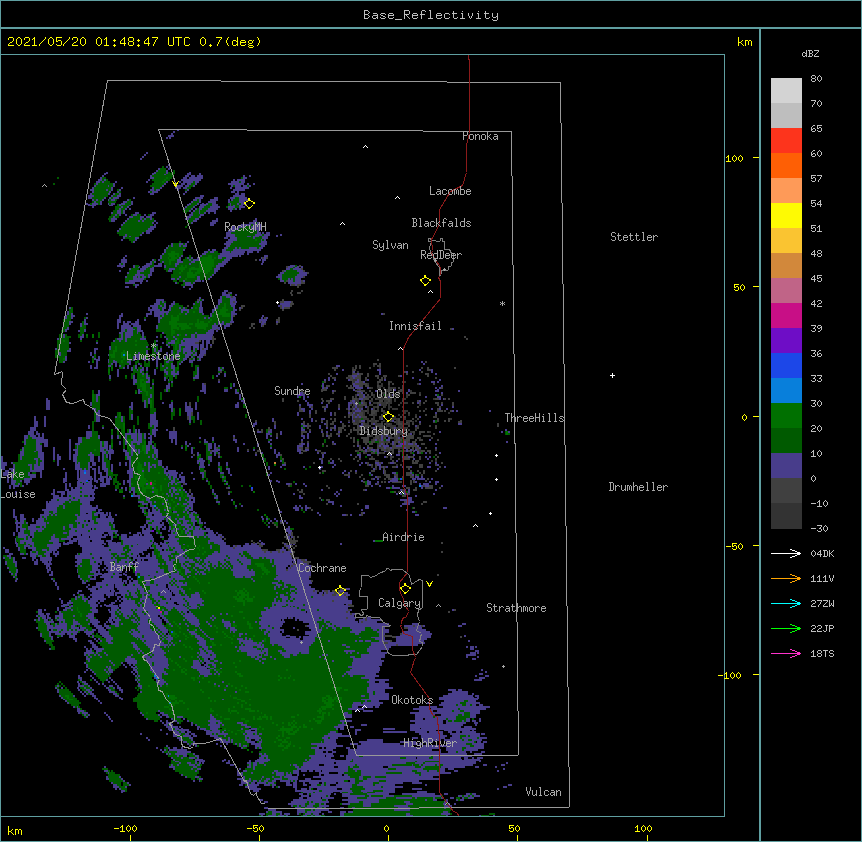Click the Ponoka label

click(x=480, y=136)
